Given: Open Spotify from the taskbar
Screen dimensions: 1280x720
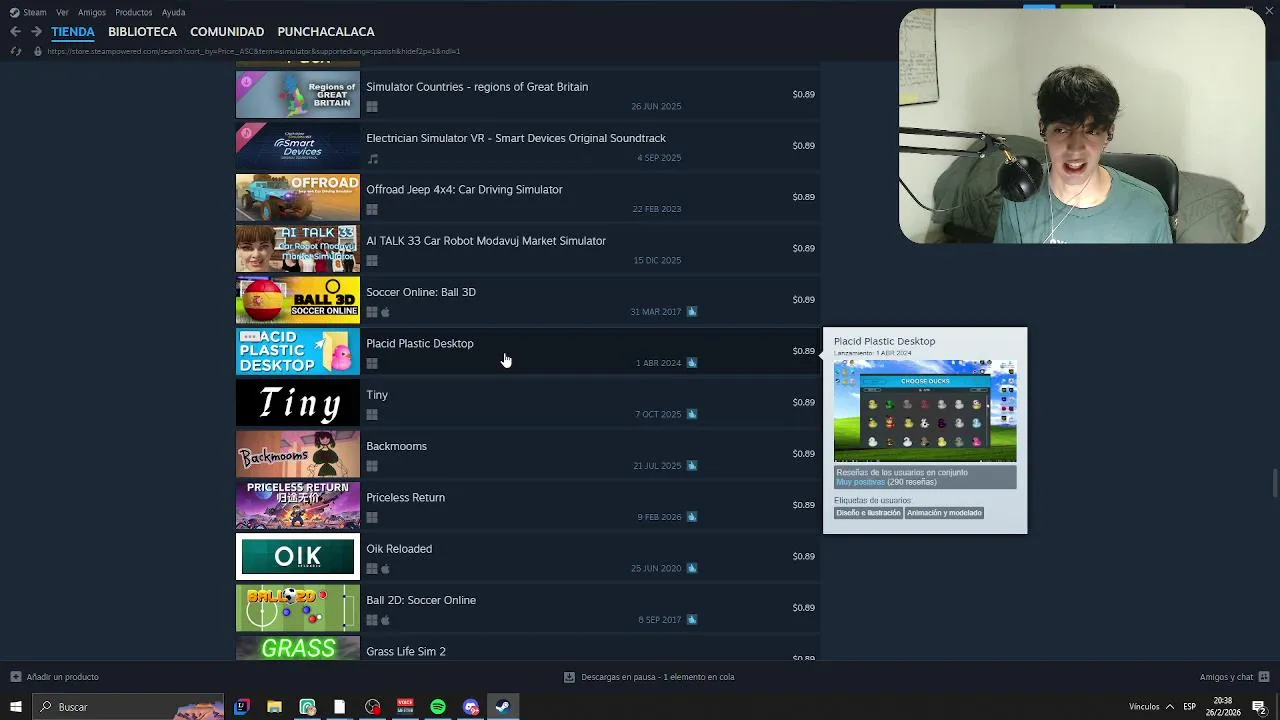Looking at the screenshot, I should [x=438, y=707].
